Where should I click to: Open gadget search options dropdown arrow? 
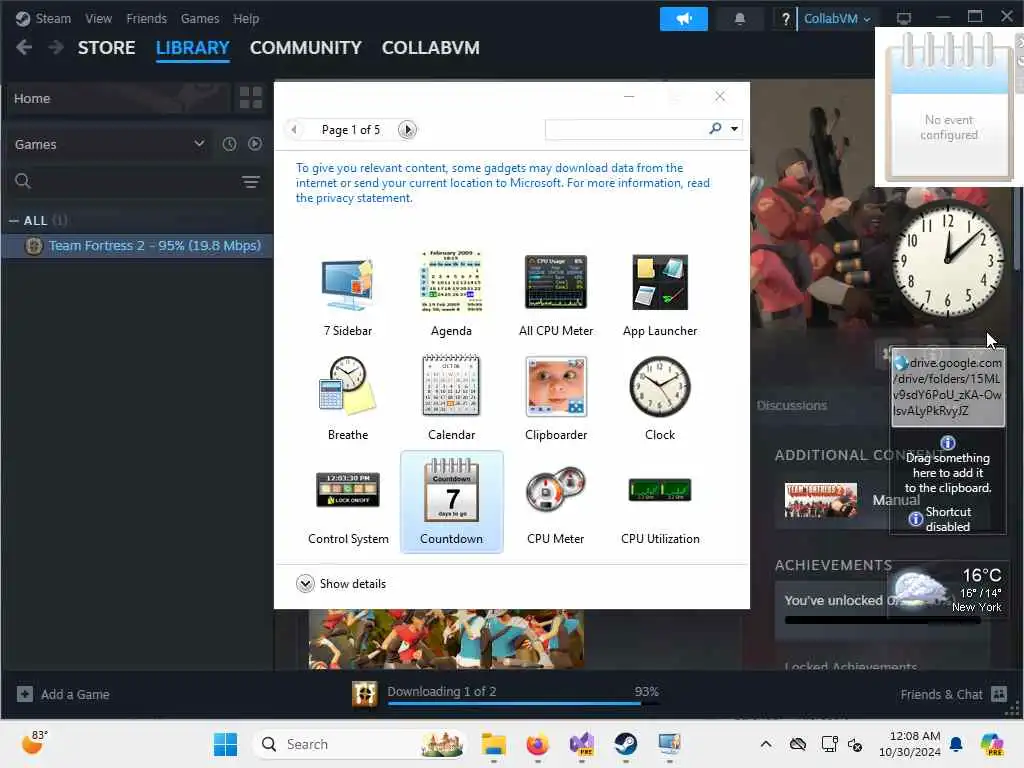click(735, 129)
